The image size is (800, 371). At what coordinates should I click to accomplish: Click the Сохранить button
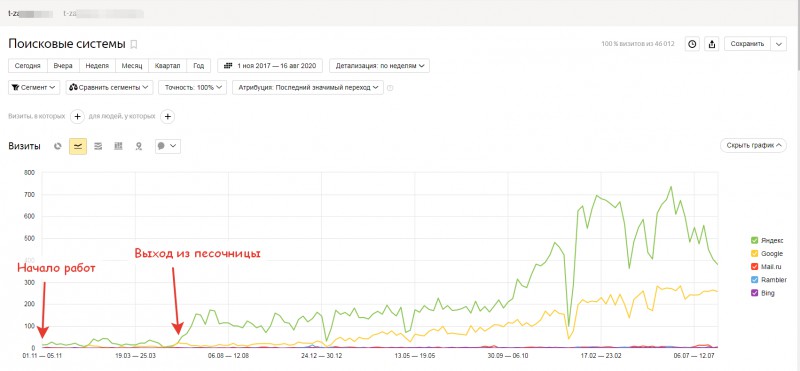pyautogui.click(x=747, y=44)
